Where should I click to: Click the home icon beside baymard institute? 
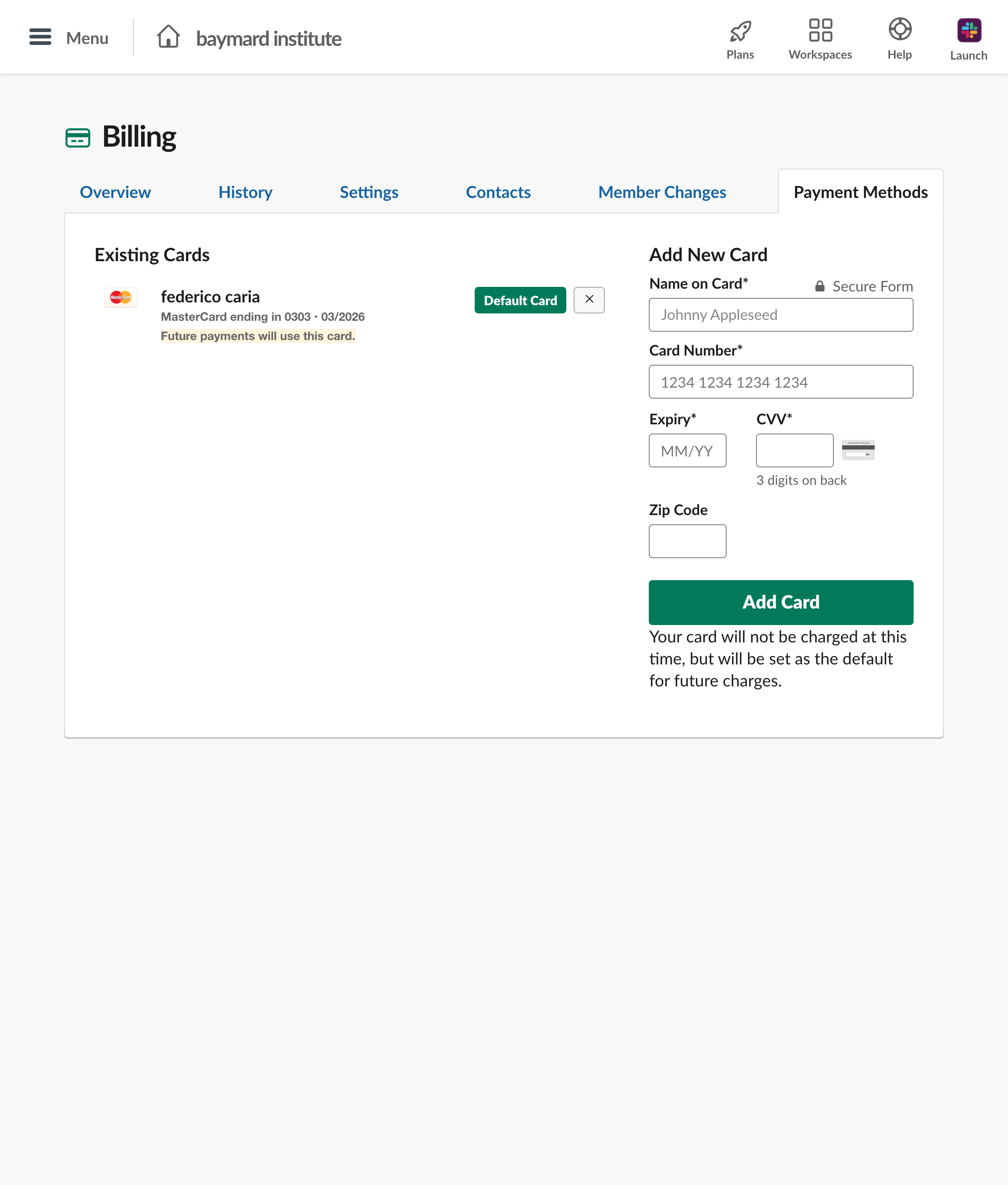[169, 37]
